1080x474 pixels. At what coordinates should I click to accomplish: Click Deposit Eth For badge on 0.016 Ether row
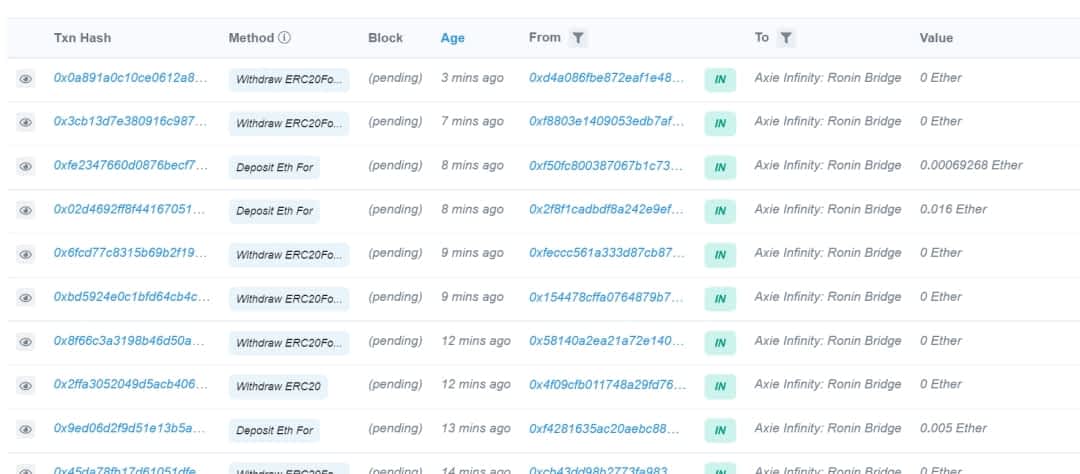click(x=274, y=211)
